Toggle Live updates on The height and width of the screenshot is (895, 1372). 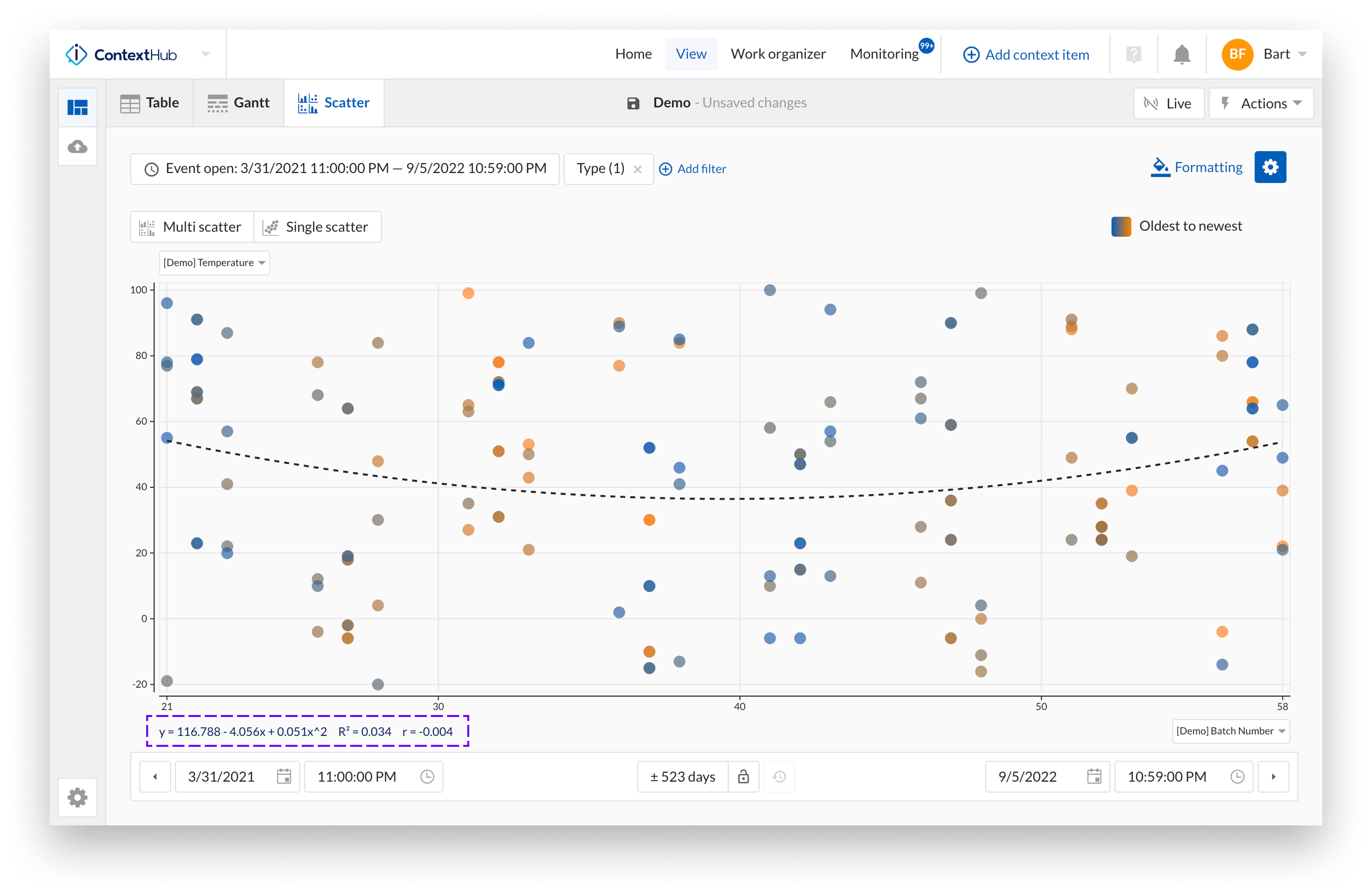pyautogui.click(x=1168, y=103)
